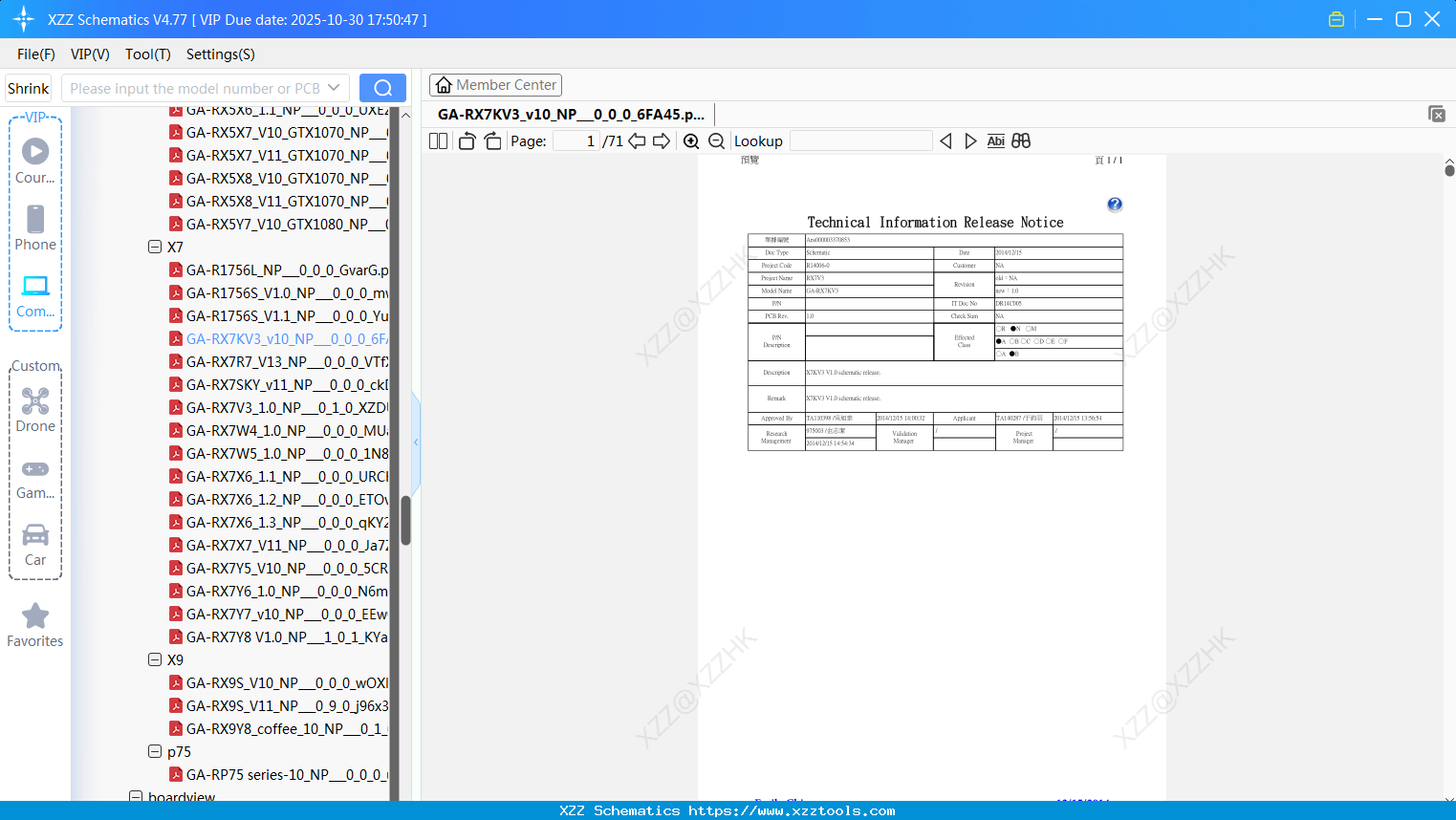The height and width of the screenshot is (820, 1456).
Task: Rotate page clockwise
Action: click(x=492, y=140)
